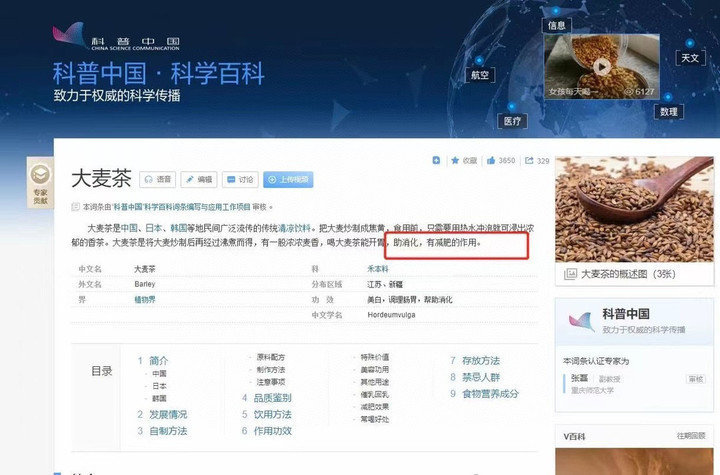Jump to the 特殊价值 subsection
The image size is (720, 475).
[375, 357]
